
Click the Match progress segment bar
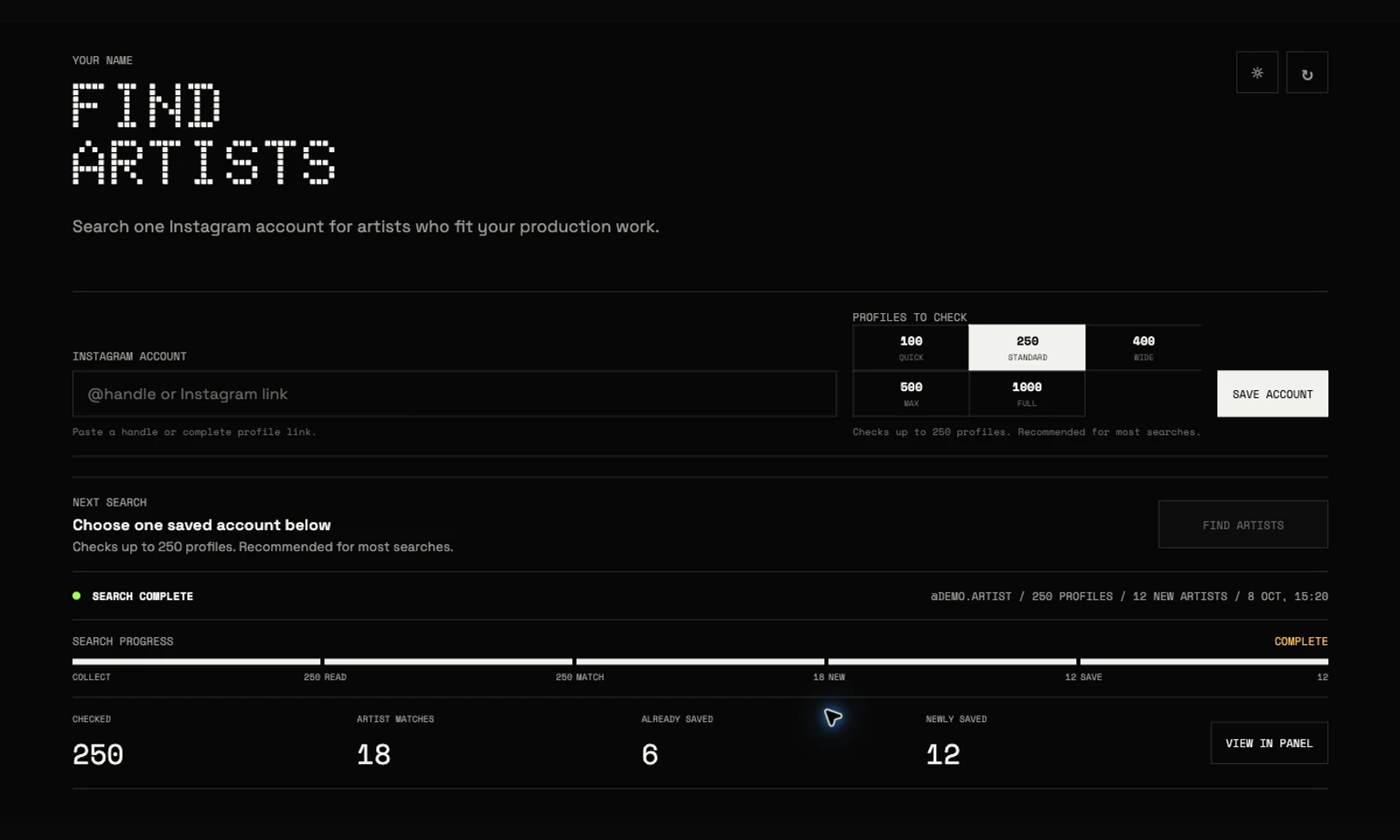[700, 661]
